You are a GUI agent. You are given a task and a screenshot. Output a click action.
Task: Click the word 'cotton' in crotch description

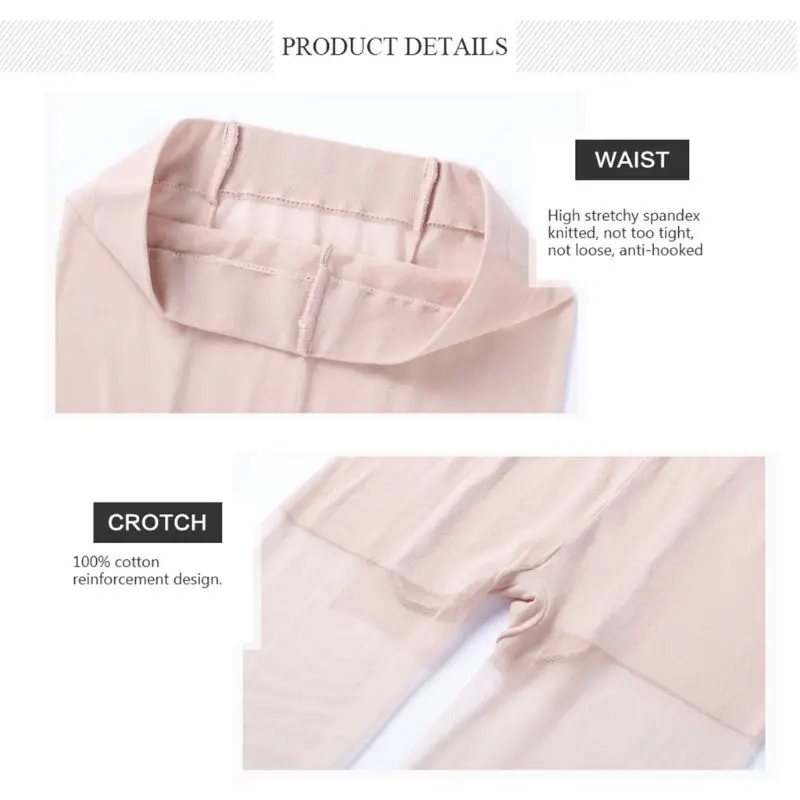click(137, 562)
